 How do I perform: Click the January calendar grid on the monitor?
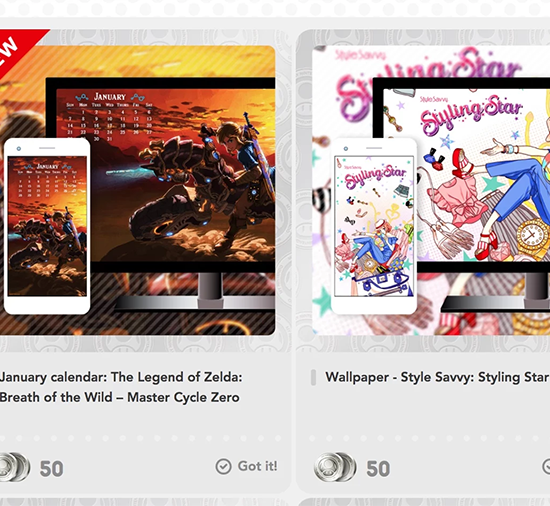pyautogui.click(x=110, y=117)
